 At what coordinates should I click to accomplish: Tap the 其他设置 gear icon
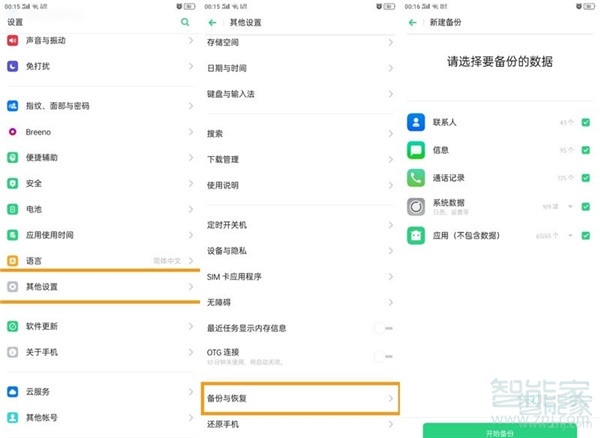tap(13, 287)
